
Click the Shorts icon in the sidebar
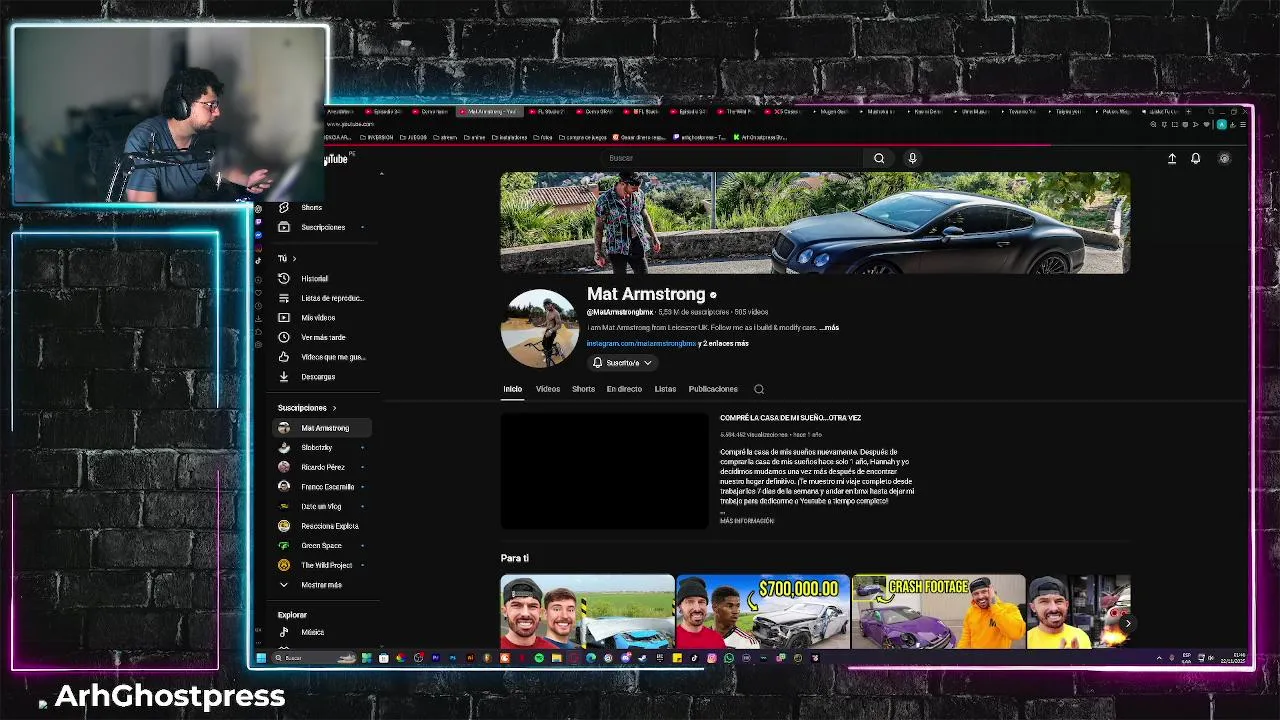pos(284,207)
